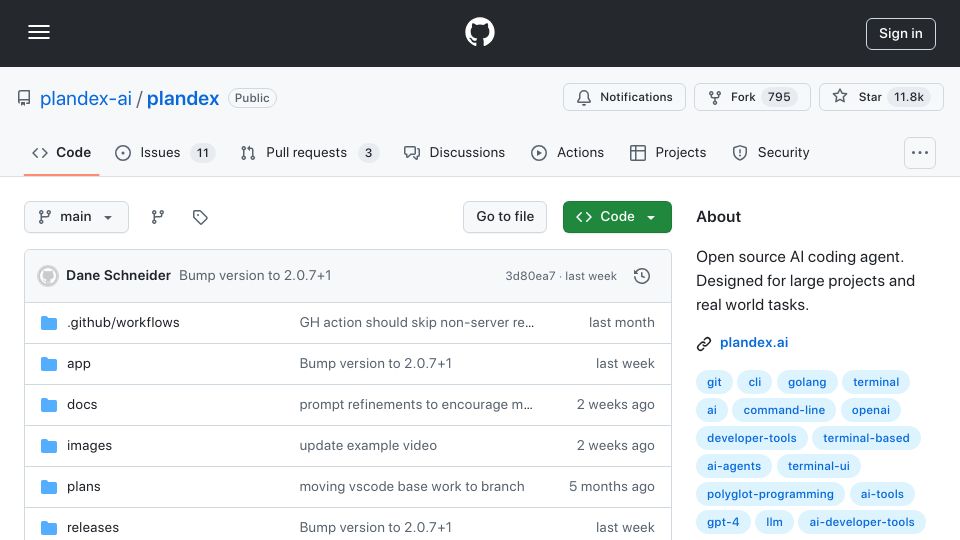Open commit hash 3d80ea7

(530, 276)
